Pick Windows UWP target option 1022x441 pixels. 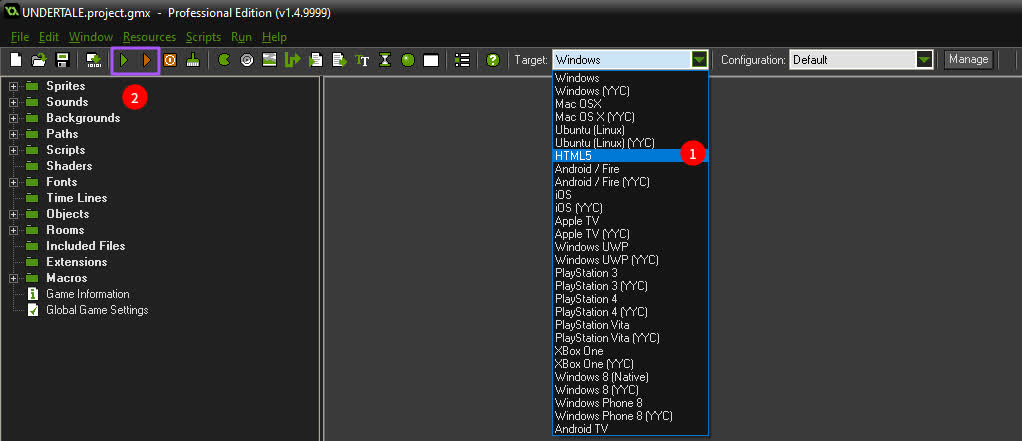pyautogui.click(x=630, y=247)
